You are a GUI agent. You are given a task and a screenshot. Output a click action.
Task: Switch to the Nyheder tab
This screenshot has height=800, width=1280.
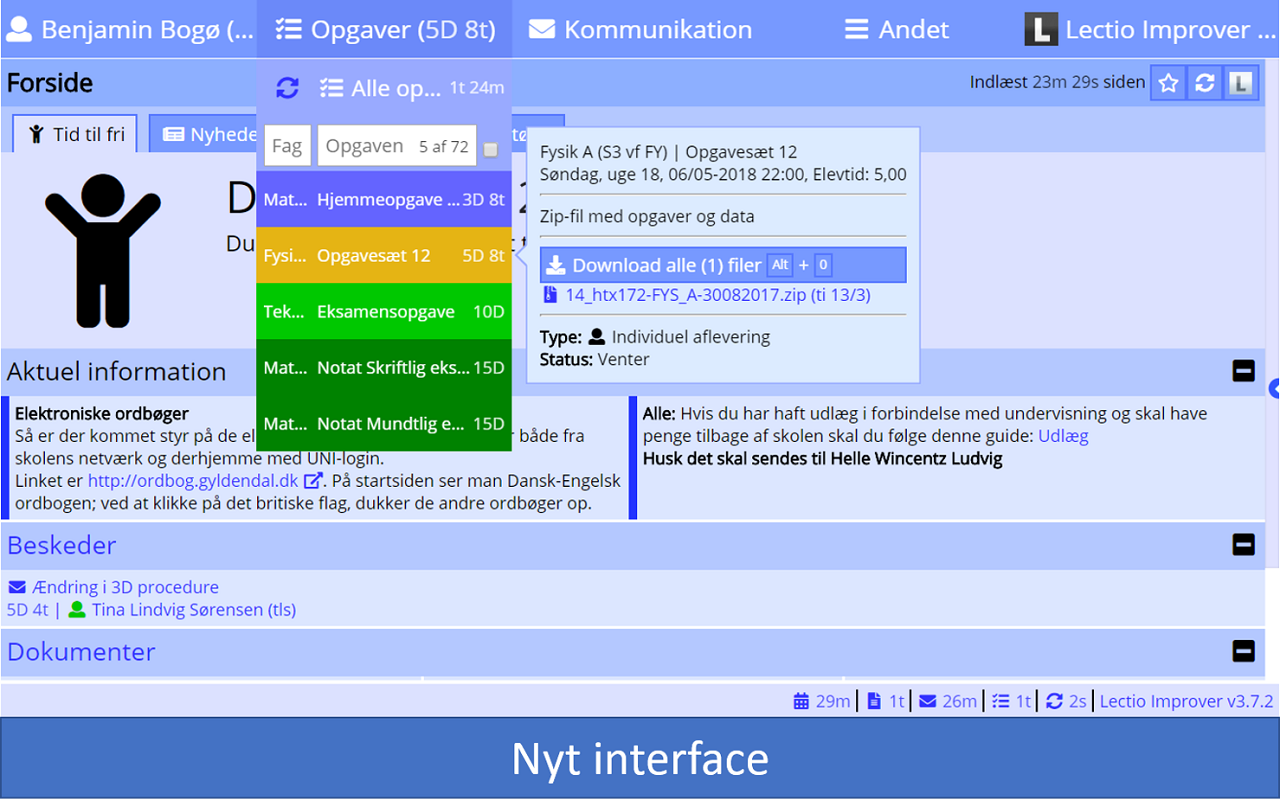tap(204, 134)
